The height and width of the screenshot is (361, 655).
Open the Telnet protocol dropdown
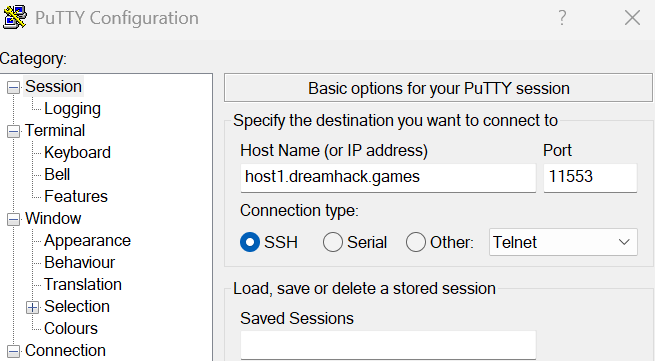(x=563, y=242)
